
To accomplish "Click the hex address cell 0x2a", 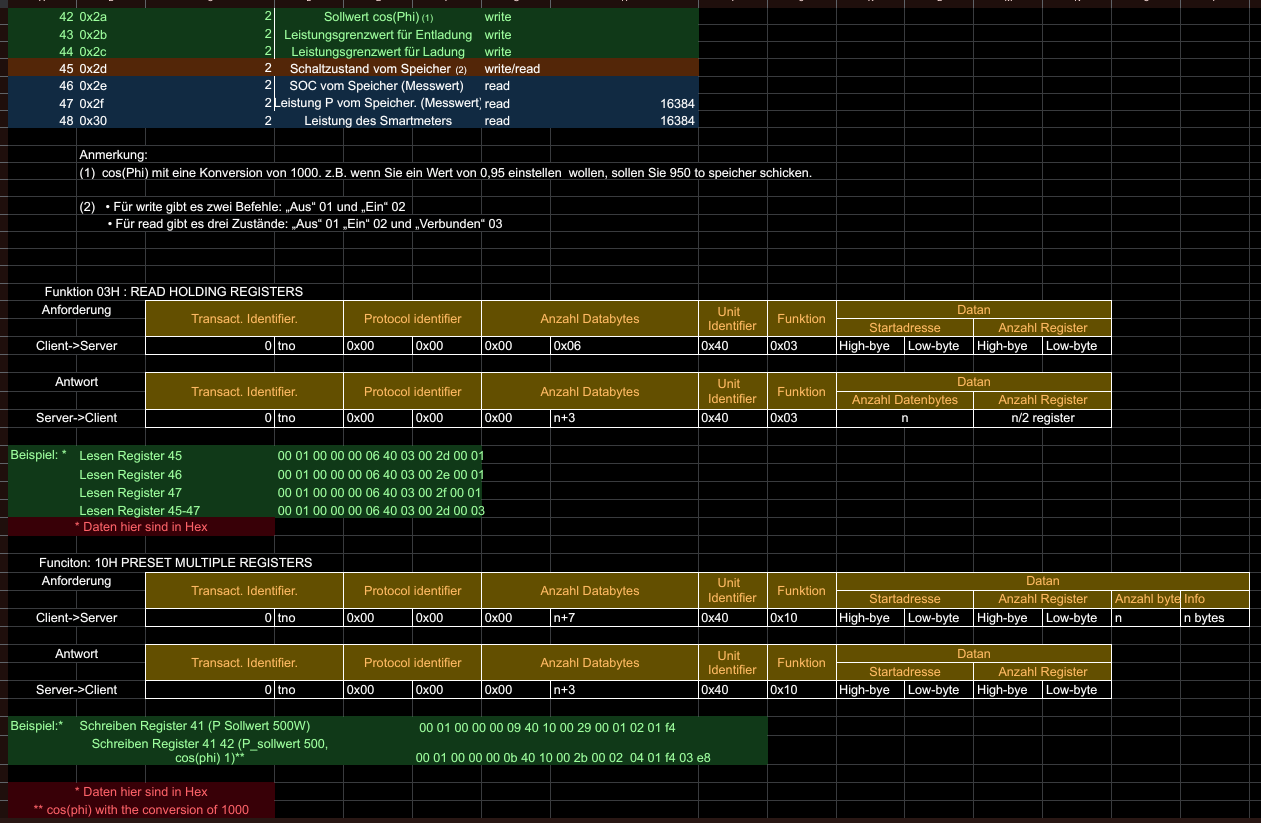I will click(93, 17).
